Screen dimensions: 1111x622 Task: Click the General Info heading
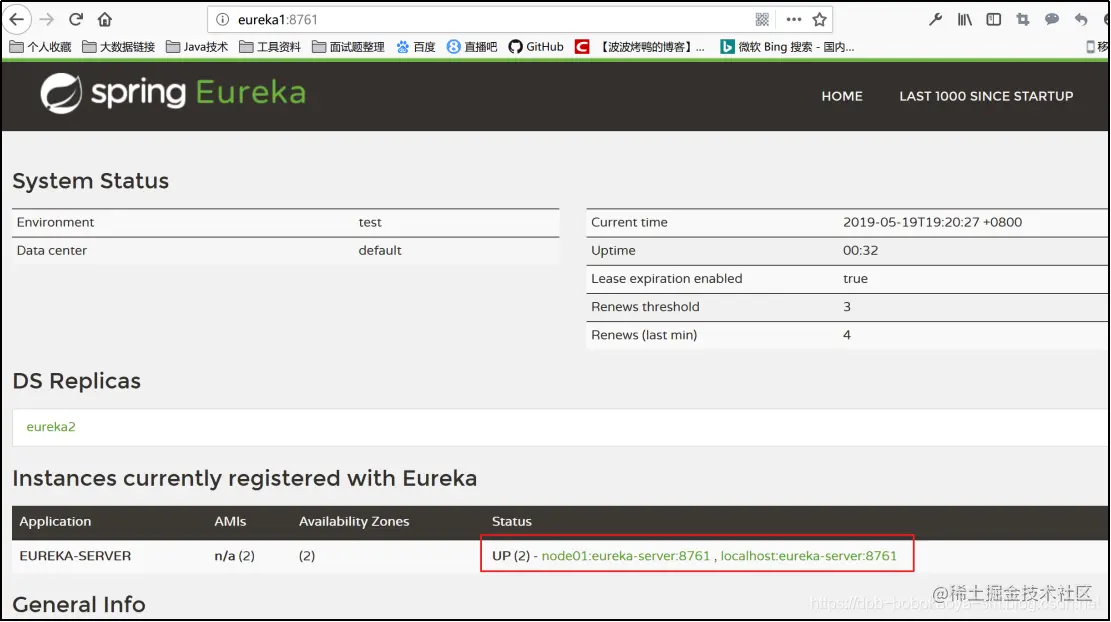click(x=79, y=604)
